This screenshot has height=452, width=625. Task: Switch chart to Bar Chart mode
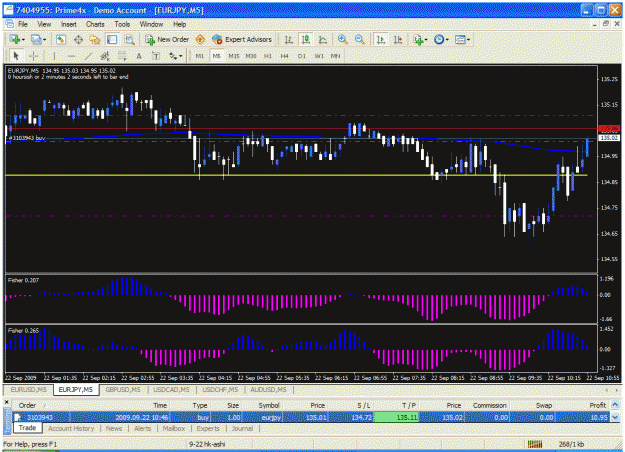(x=289, y=39)
